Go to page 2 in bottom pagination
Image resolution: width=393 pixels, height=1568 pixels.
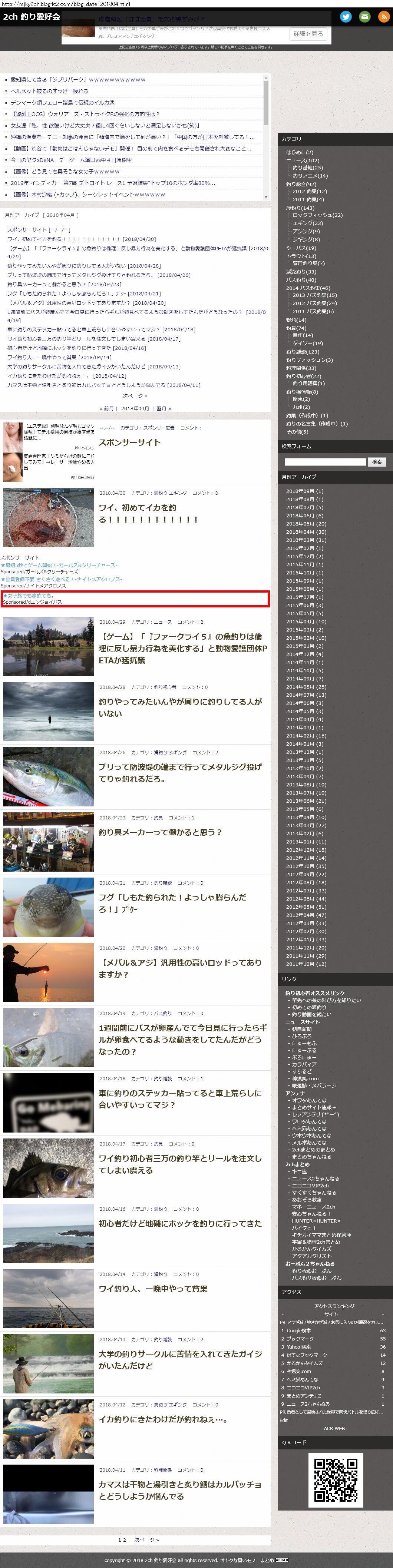click(x=124, y=1540)
